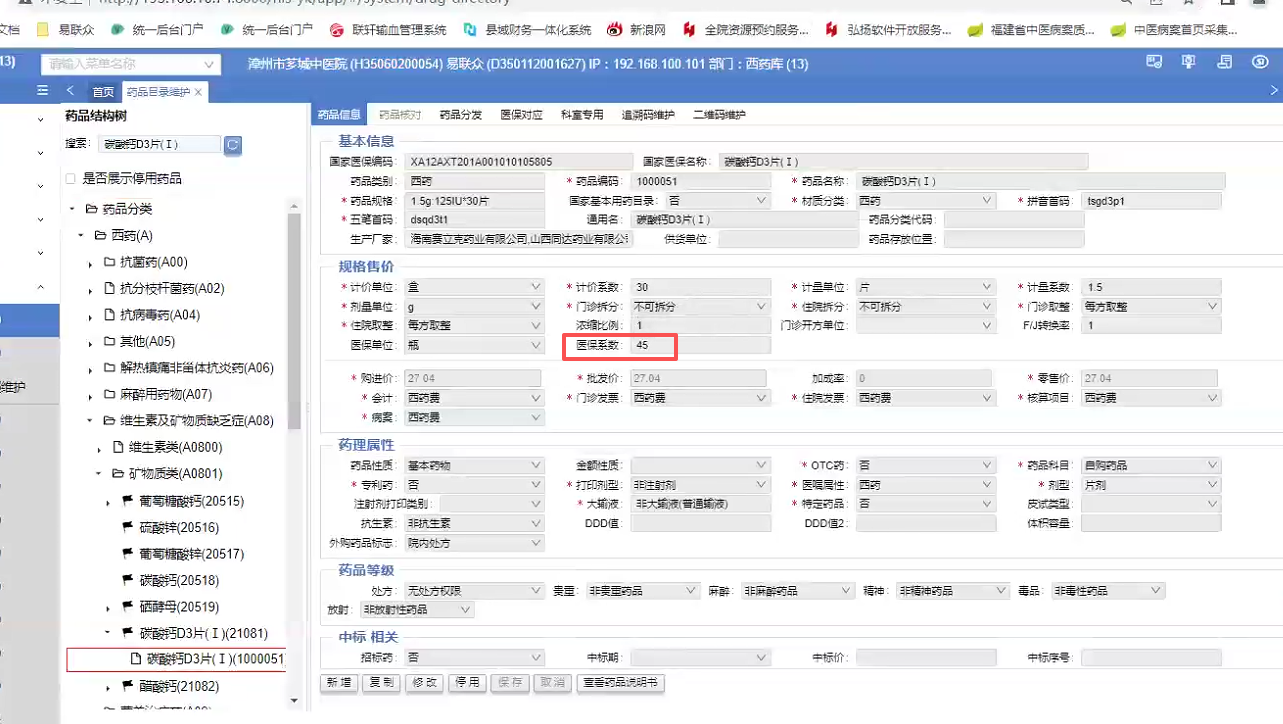Collapse the 矿物质类(A0801) node
Image resolution: width=1283 pixels, height=724 pixels.
[x=98, y=474]
